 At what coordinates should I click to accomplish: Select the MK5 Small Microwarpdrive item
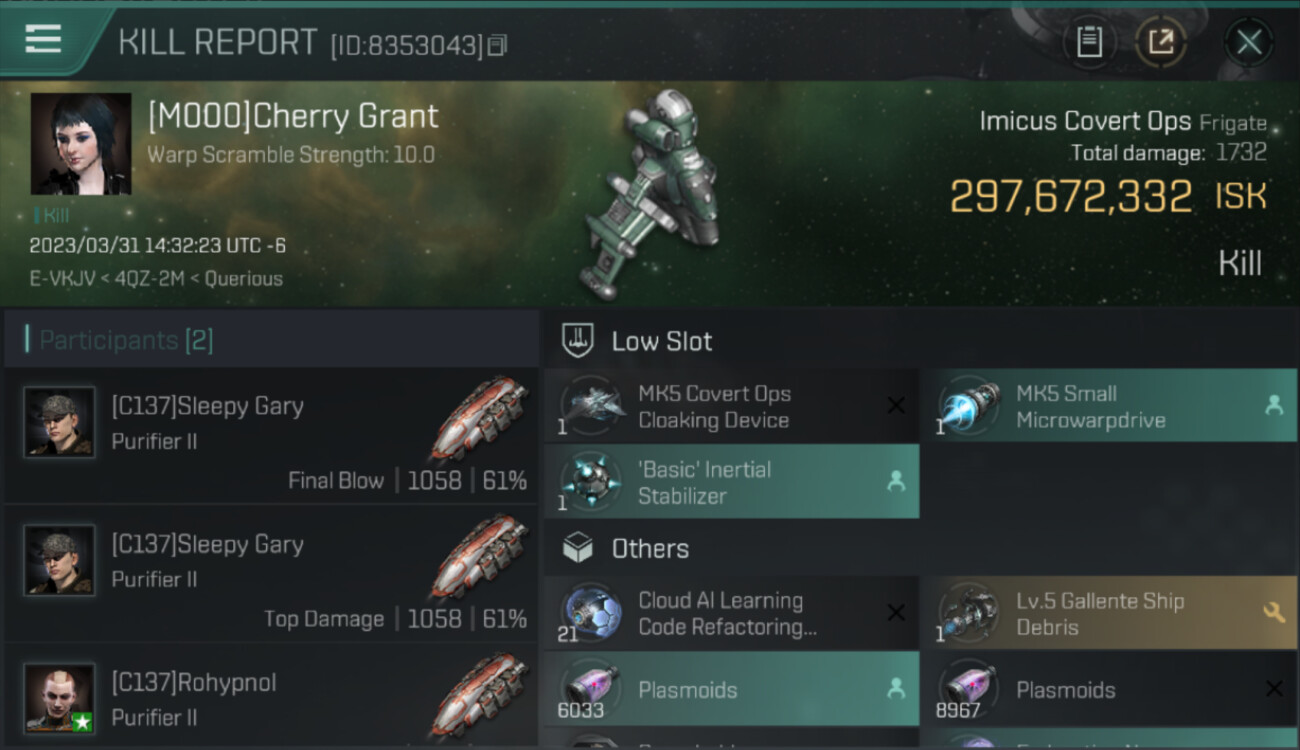[x=1109, y=406]
